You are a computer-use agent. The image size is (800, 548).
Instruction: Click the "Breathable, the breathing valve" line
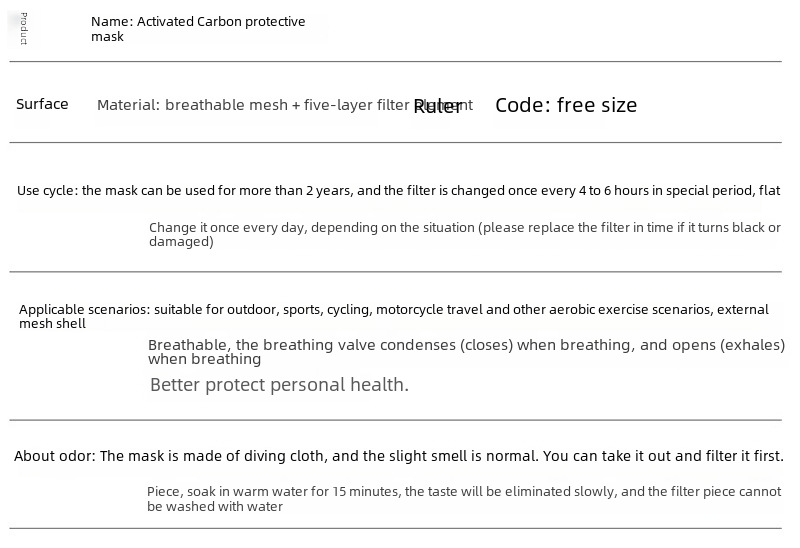point(466,345)
